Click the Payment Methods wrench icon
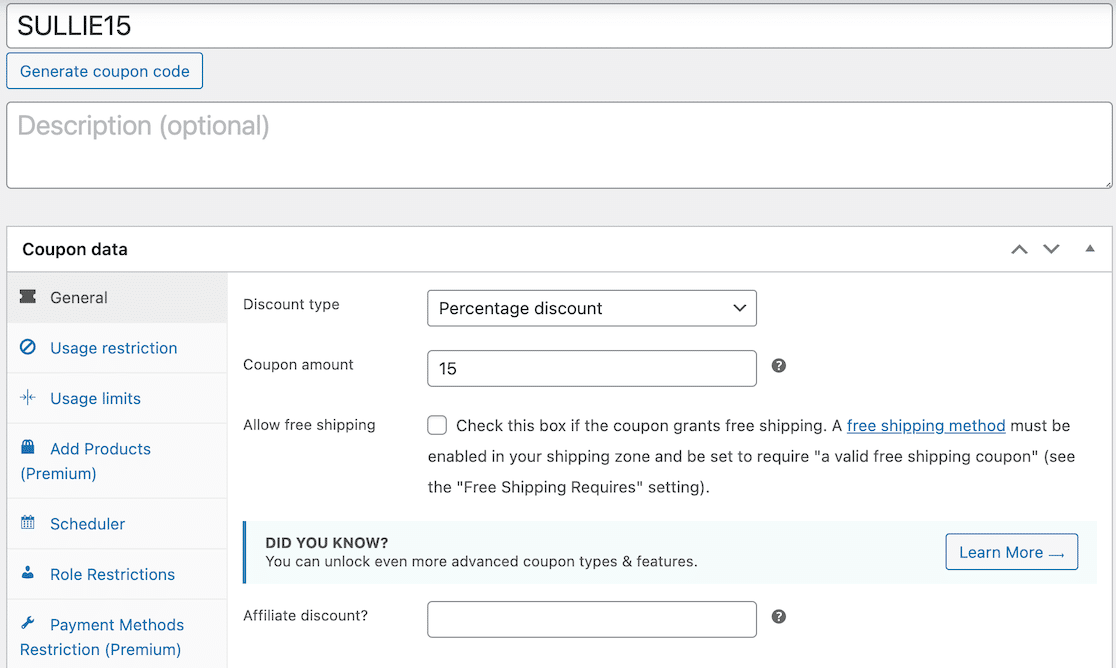Image resolution: width=1116 pixels, height=668 pixels. pos(29,624)
